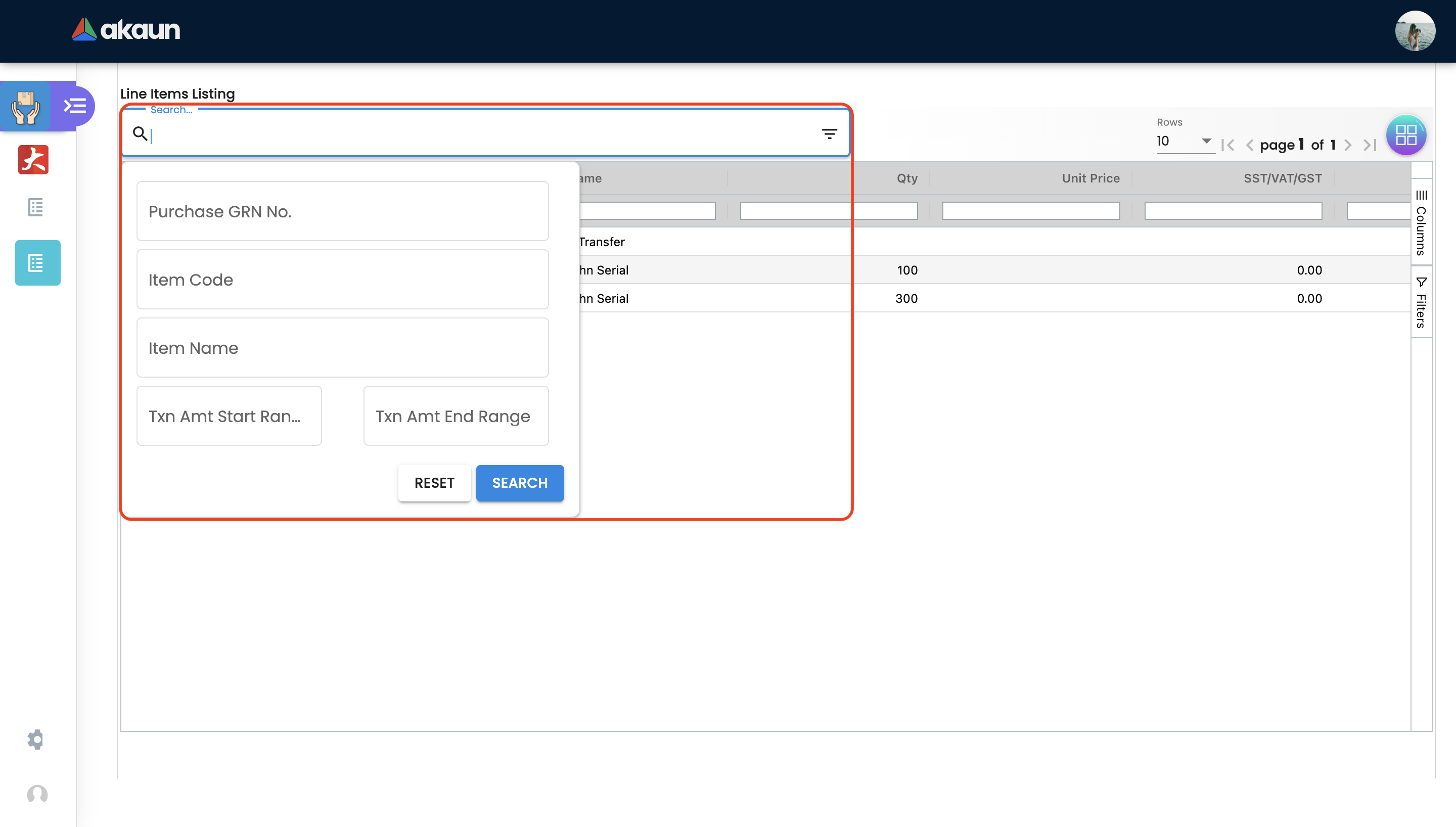Open the hands-with-box app icon

(26, 106)
